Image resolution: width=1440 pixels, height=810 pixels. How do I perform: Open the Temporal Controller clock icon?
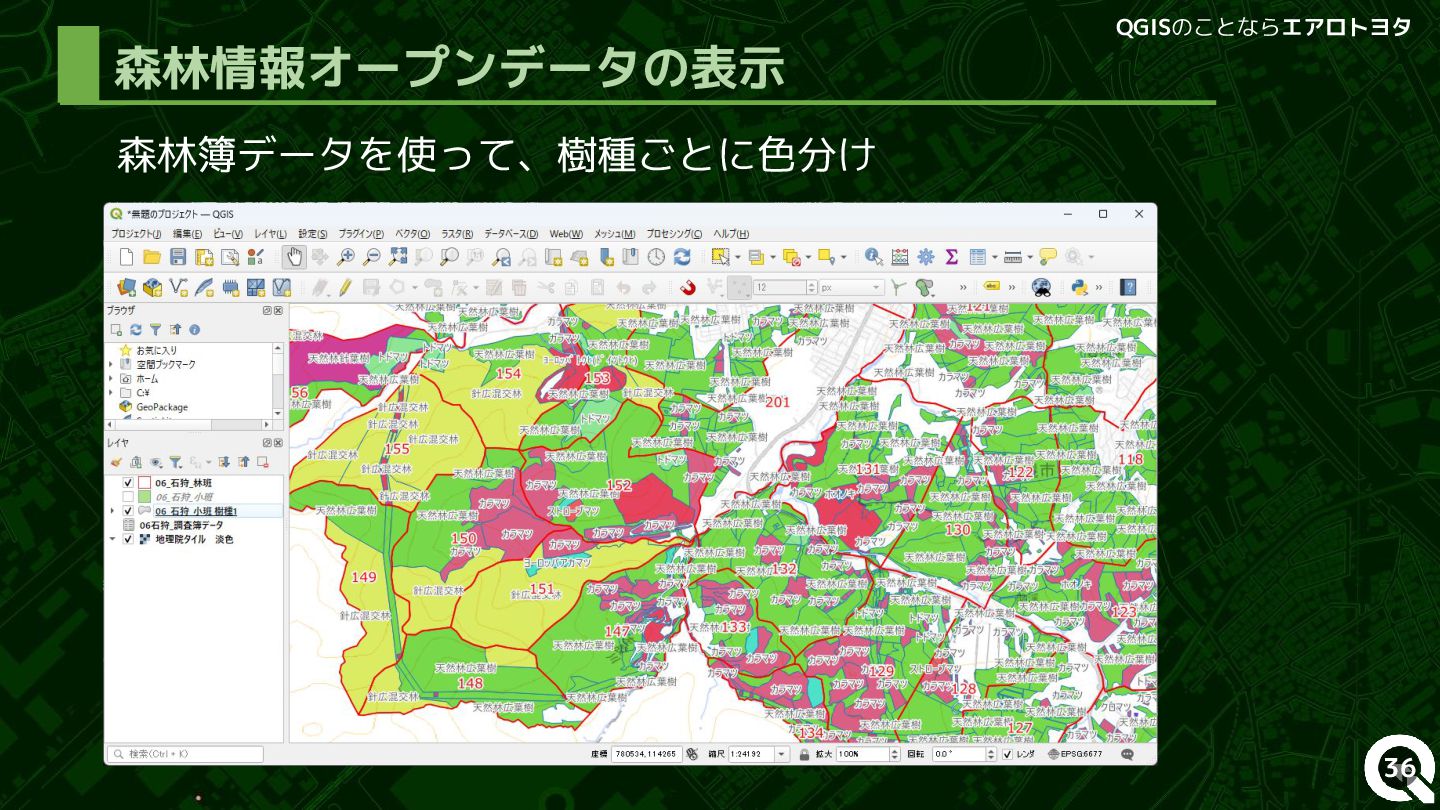coord(656,257)
